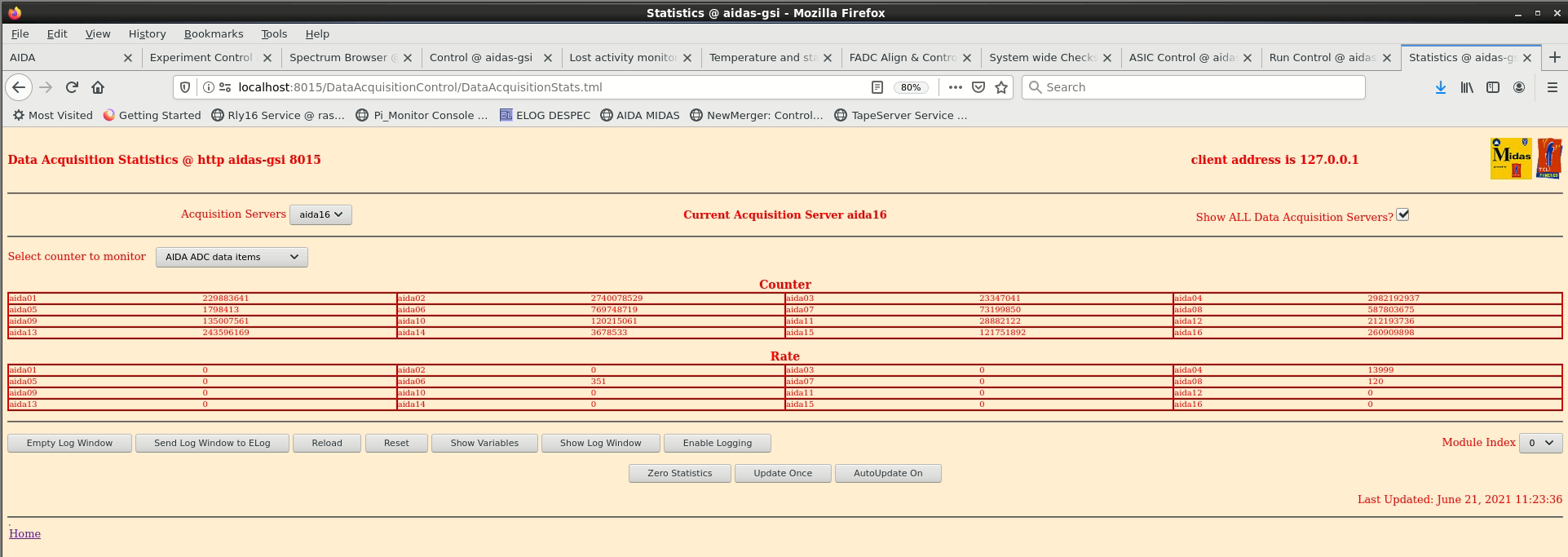Open the Bookmarks menu
Screen dimensions: 1568x557
click(214, 33)
